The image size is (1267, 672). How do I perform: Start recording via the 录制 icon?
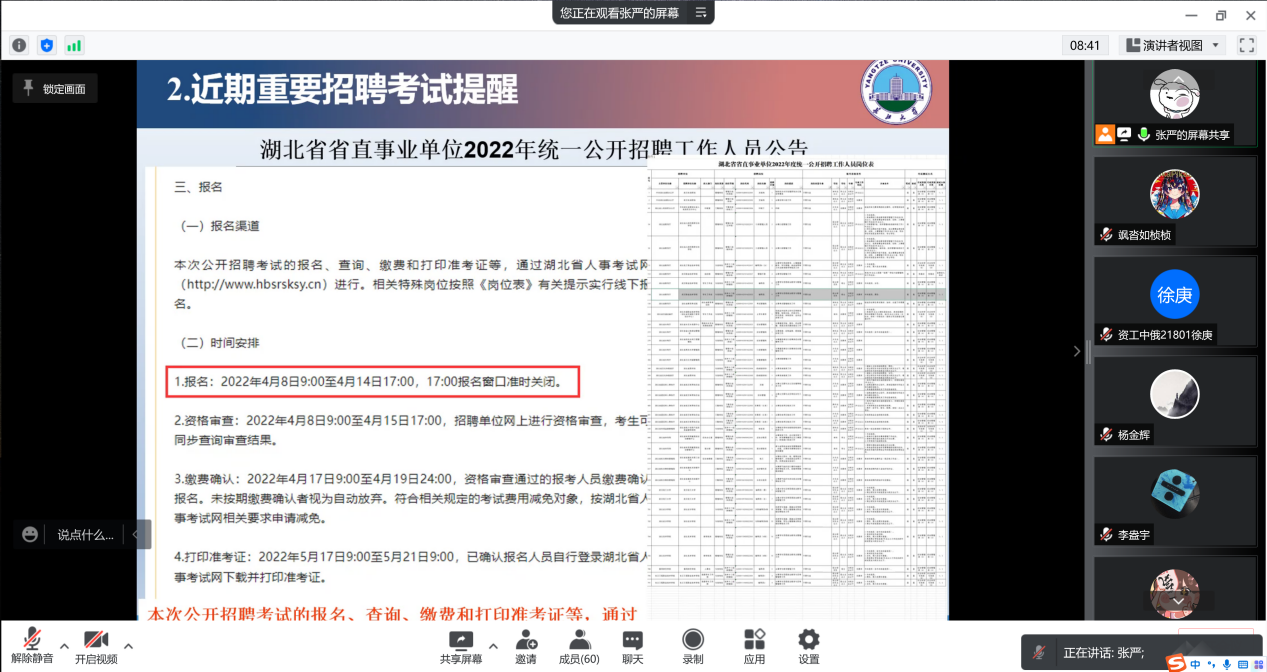(692, 645)
